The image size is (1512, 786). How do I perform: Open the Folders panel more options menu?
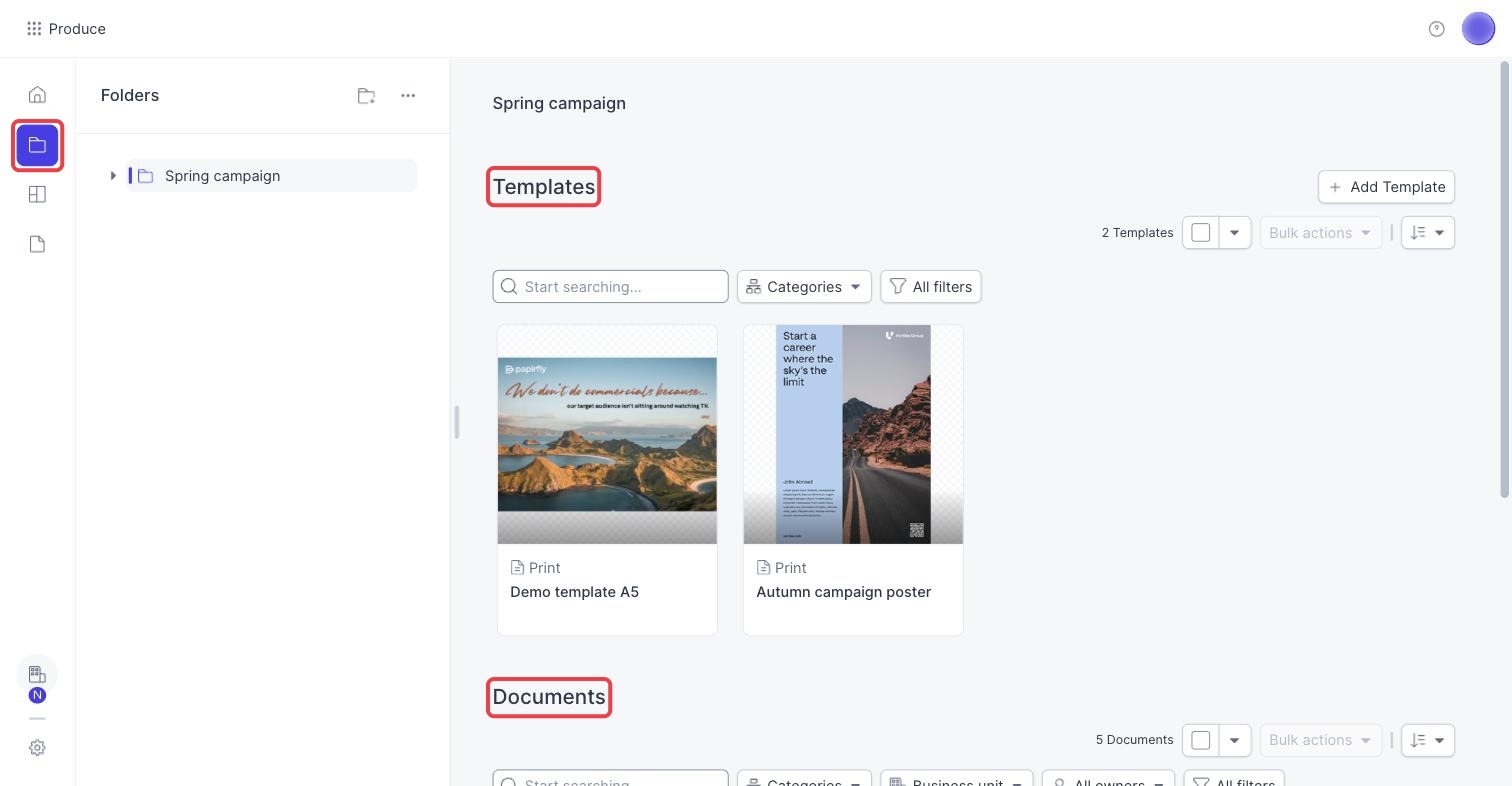click(408, 96)
